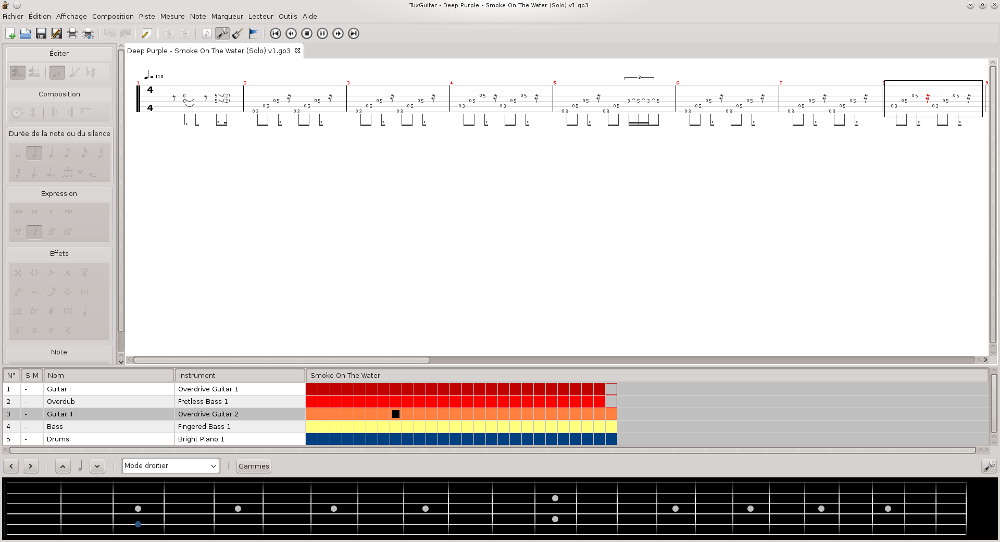Click the Gammes button
The image size is (1000, 542).
coord(254,466)
